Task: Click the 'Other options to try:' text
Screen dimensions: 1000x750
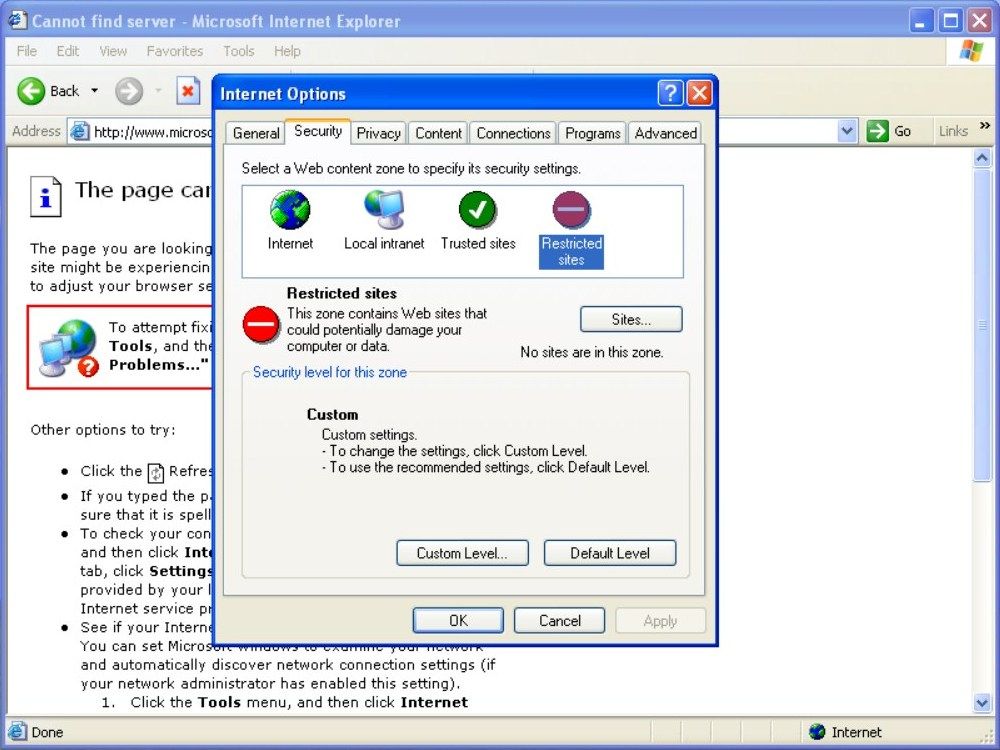Action: pyautogui.click(x=103, y=430)
